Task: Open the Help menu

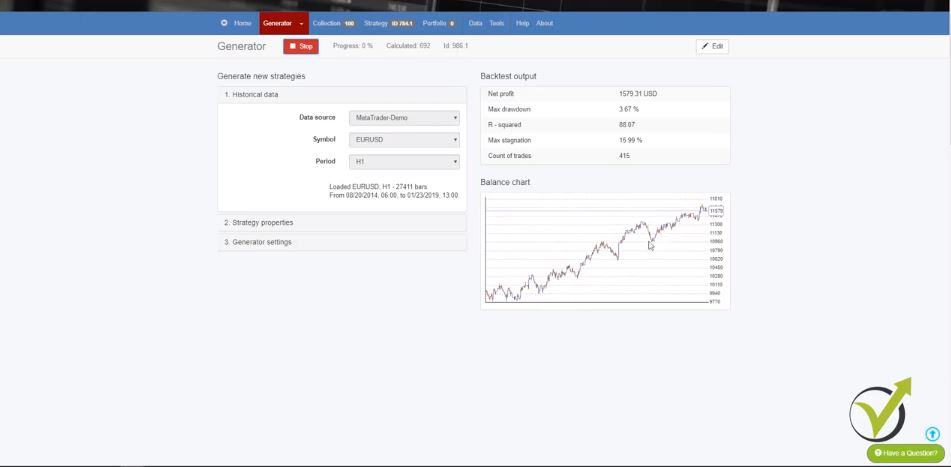Action: (x=522, y=23)
